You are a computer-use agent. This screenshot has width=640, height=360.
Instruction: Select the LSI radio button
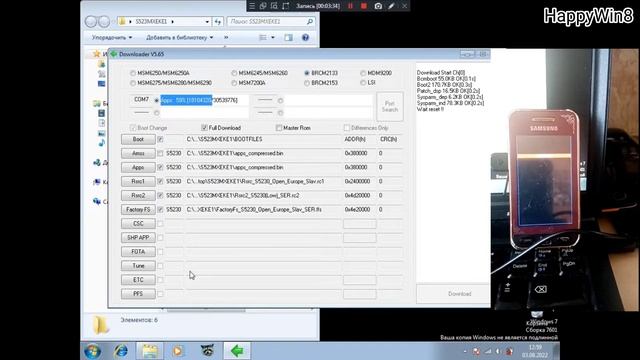coord(363,83)
